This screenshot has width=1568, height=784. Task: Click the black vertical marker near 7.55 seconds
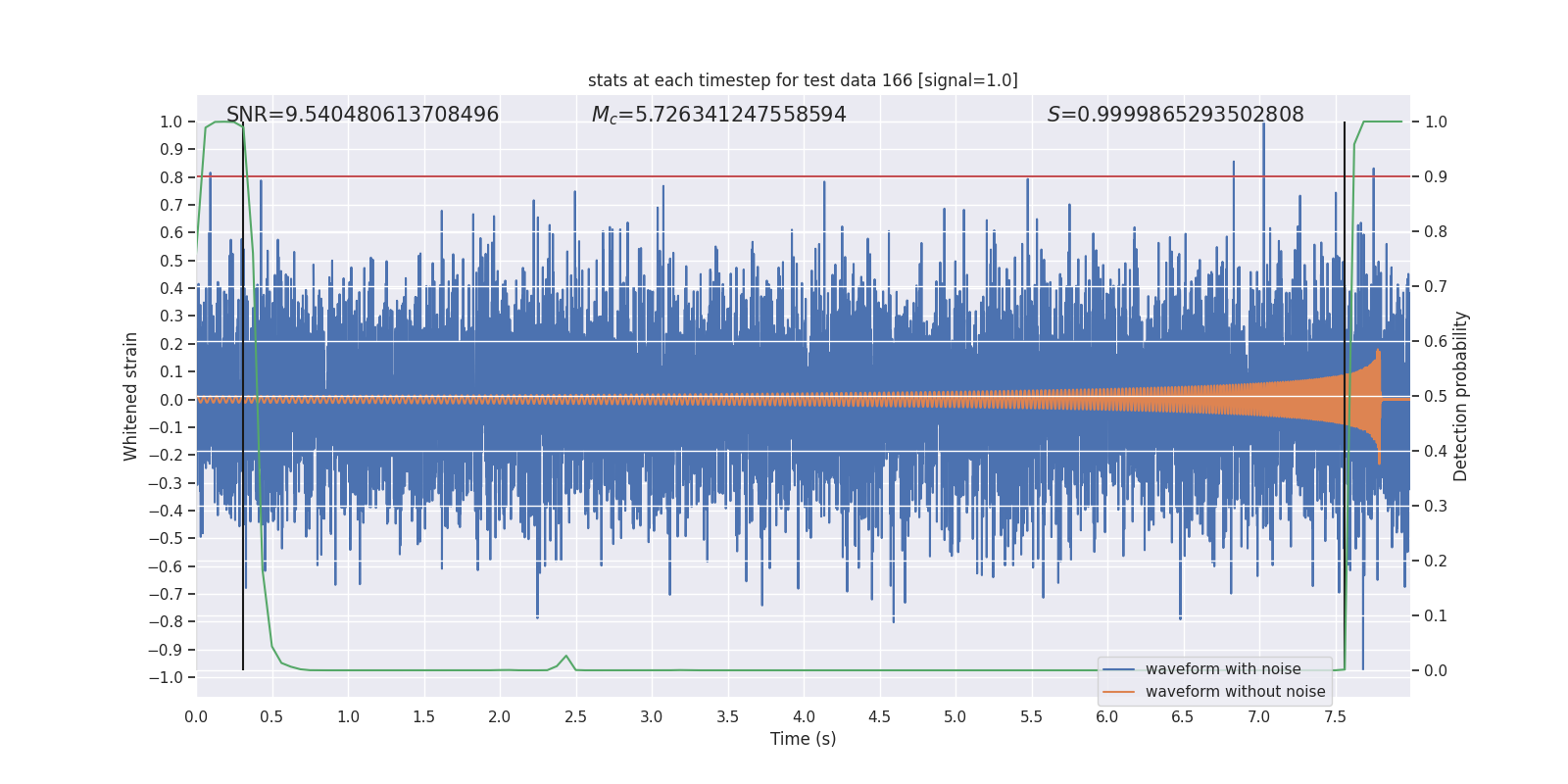tap(1345, 396)
